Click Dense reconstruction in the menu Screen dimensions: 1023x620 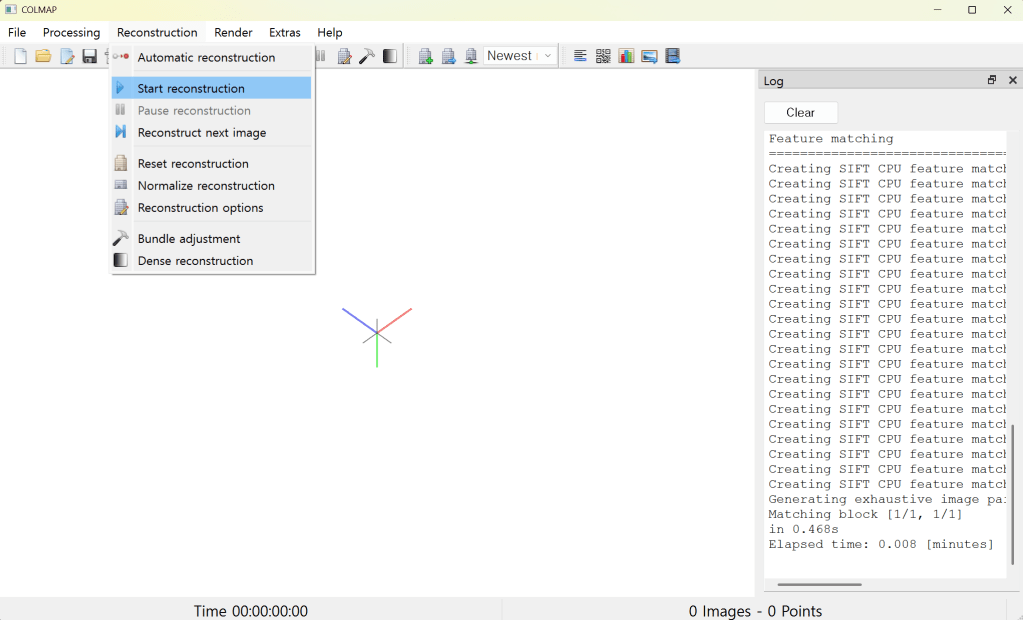click(x=195, y=261)
